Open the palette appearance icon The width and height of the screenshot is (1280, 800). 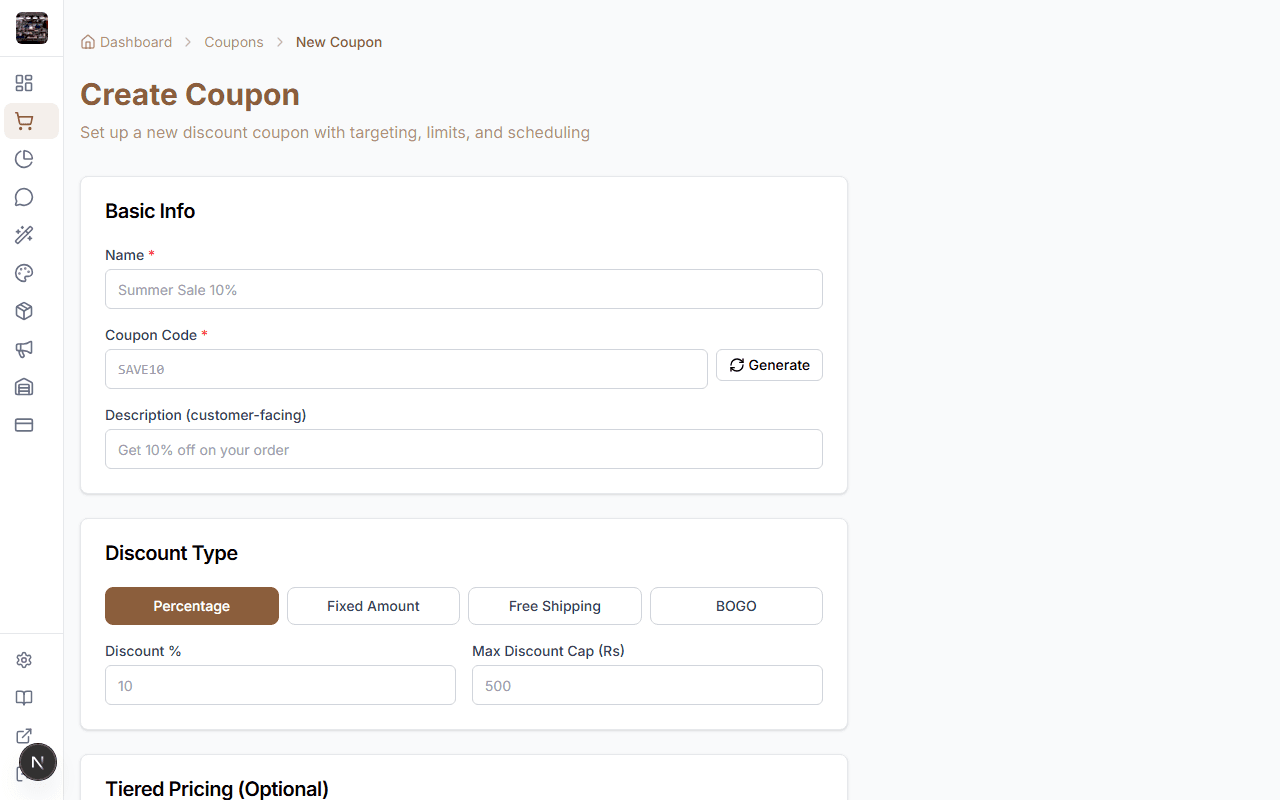point(24,273)
